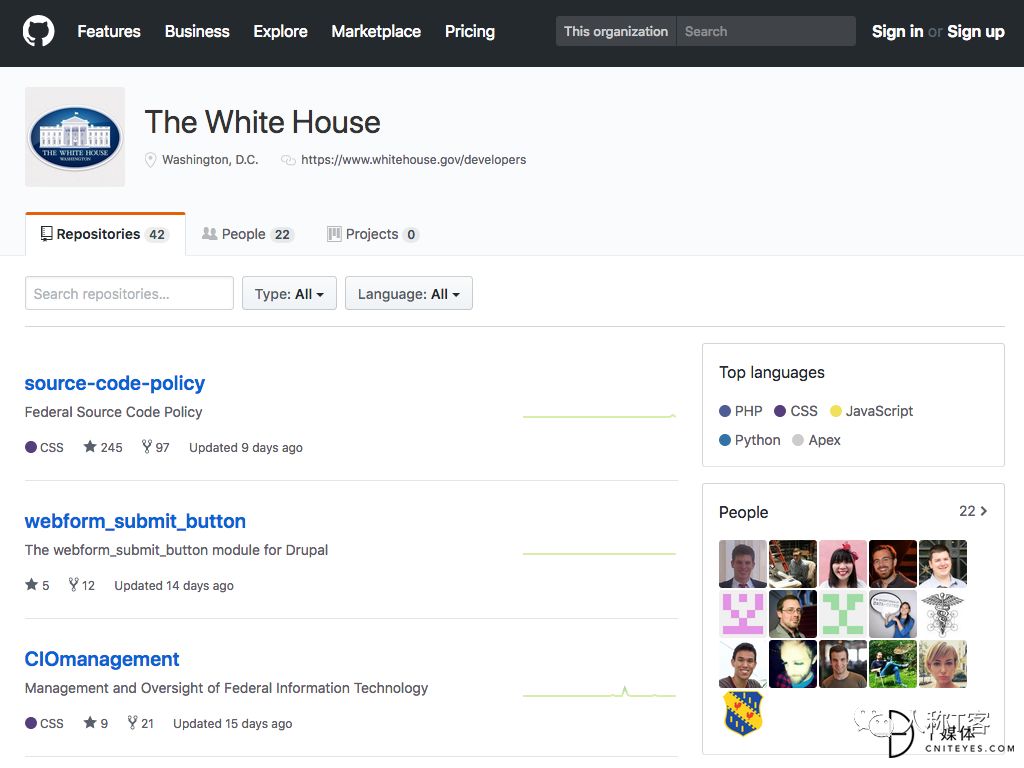Click the Repositories book icon
1024x768 pixels.
click(46, 234)
